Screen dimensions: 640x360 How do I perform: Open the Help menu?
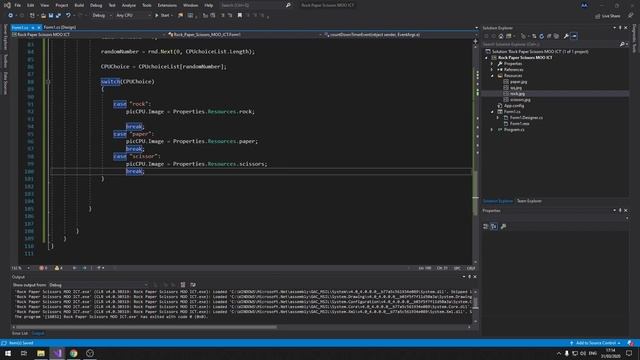coord(209,5)
